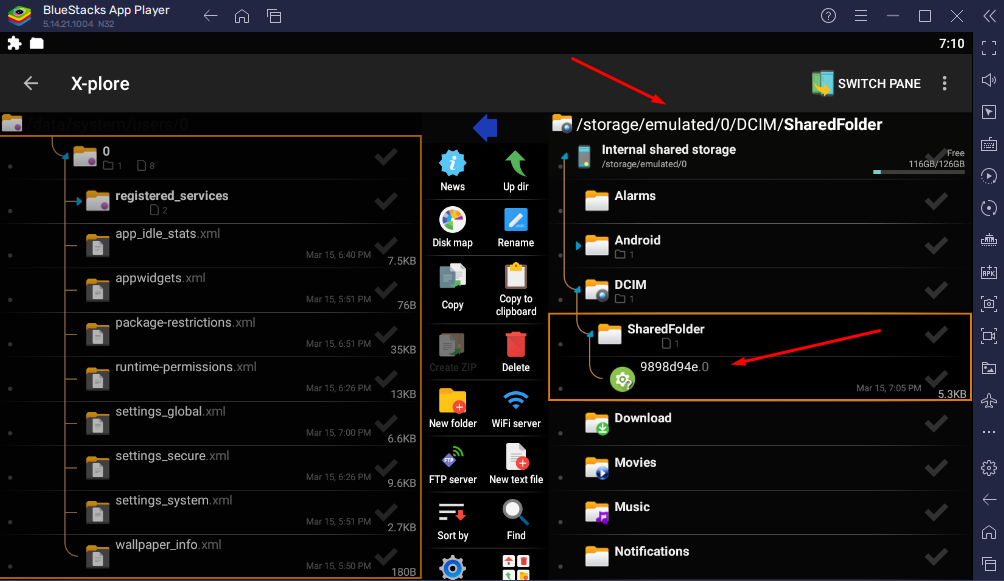This screenshot has height=581, width=1004.
Task: Open BlueStacks settings gear in sidebar
Action: (989, 468)
